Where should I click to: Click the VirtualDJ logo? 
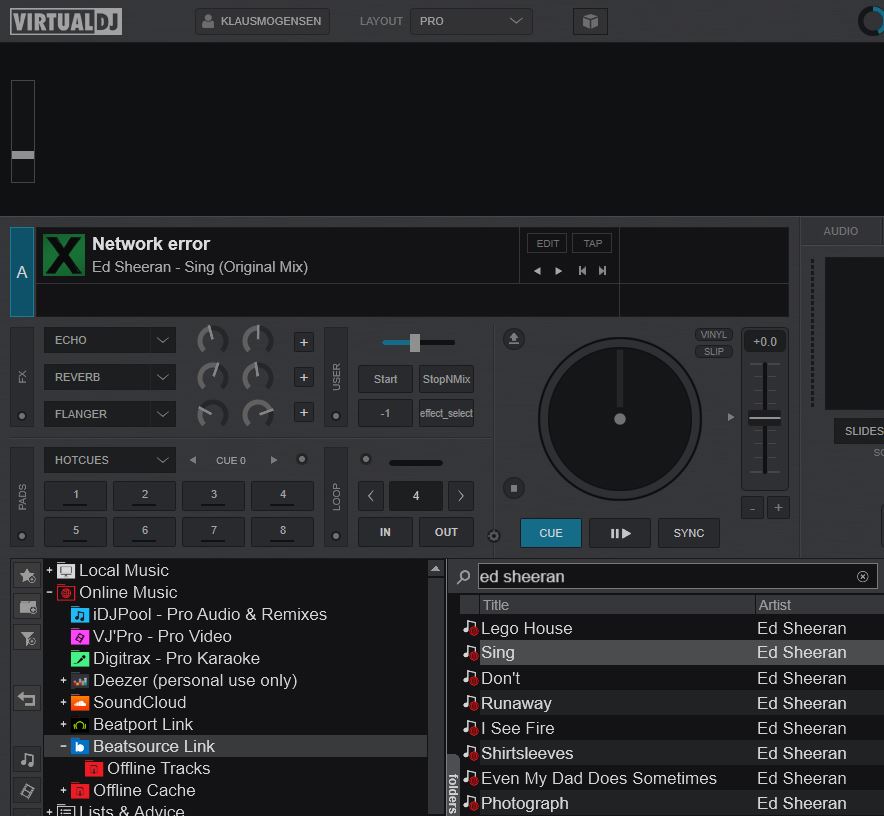65,21
